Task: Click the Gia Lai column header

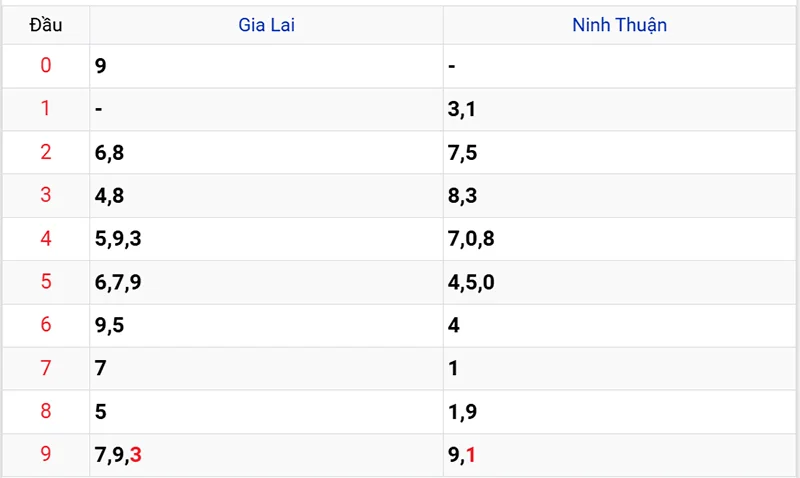Action: (x=266, y=25)
